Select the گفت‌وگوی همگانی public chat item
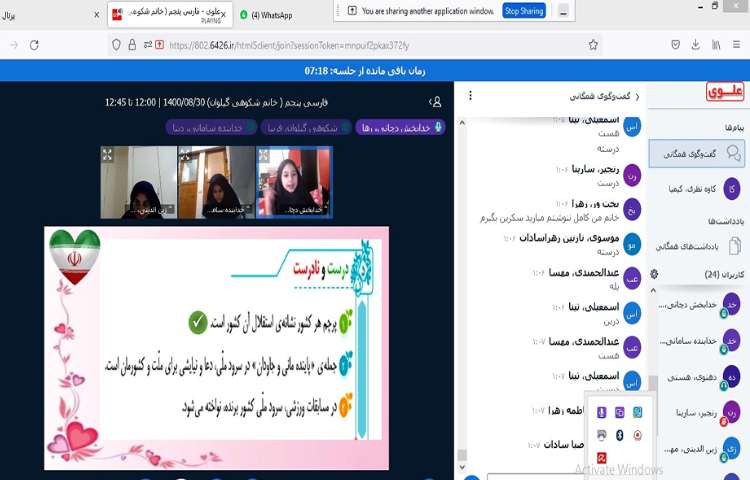Image resolution: width=750 pixels, height=480 pixels. pyautogui.click(x=696, y=153)
